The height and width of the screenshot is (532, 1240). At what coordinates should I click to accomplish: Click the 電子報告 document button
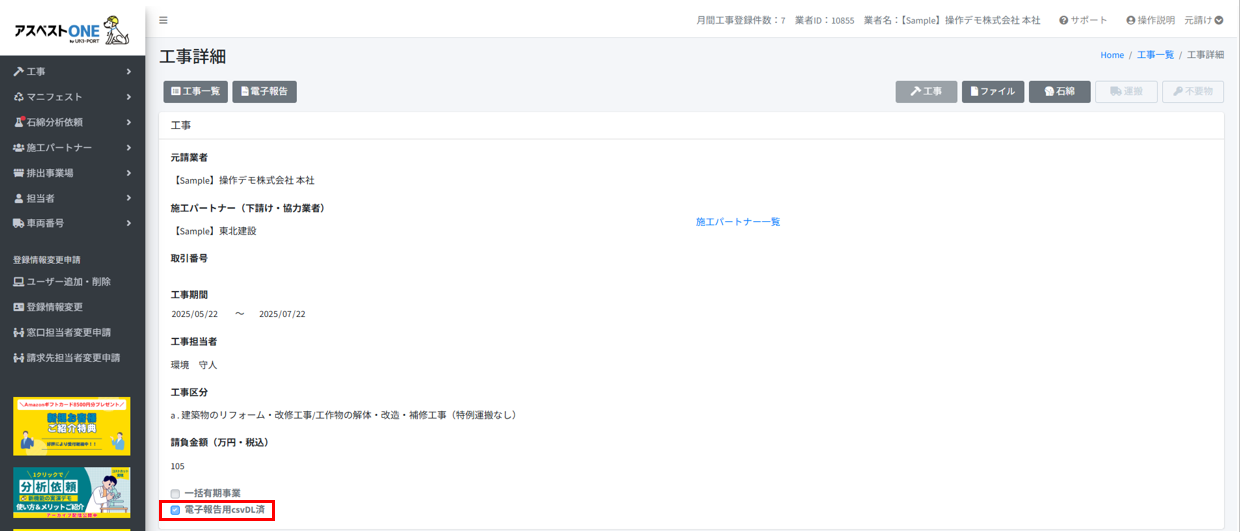[264, 92]
